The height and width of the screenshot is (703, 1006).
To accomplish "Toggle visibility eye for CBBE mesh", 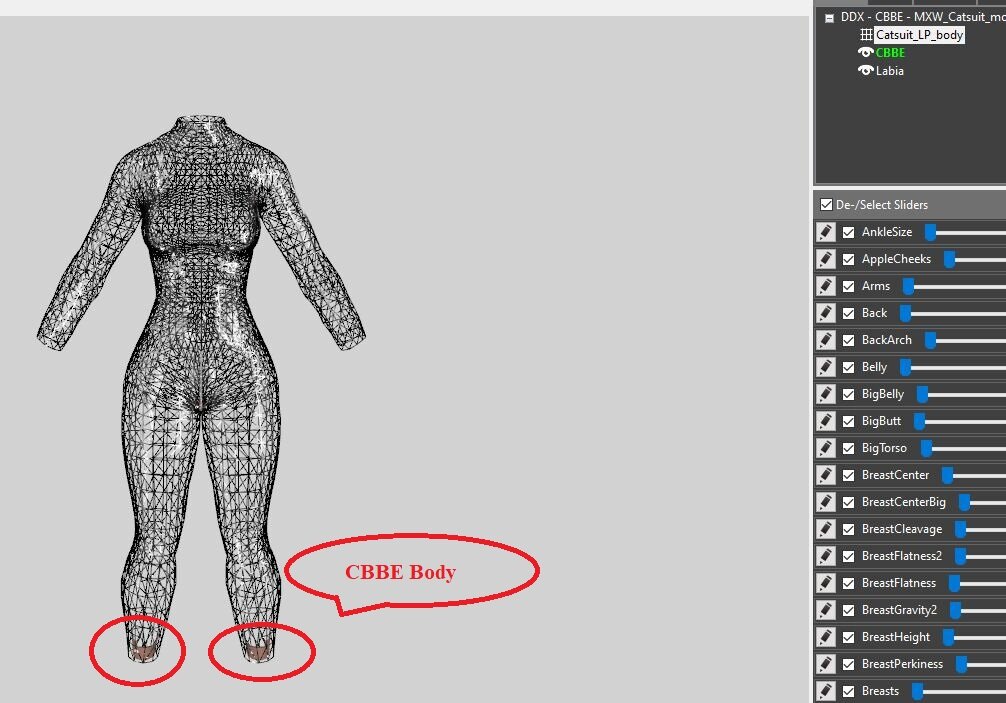I will (865, 53).
